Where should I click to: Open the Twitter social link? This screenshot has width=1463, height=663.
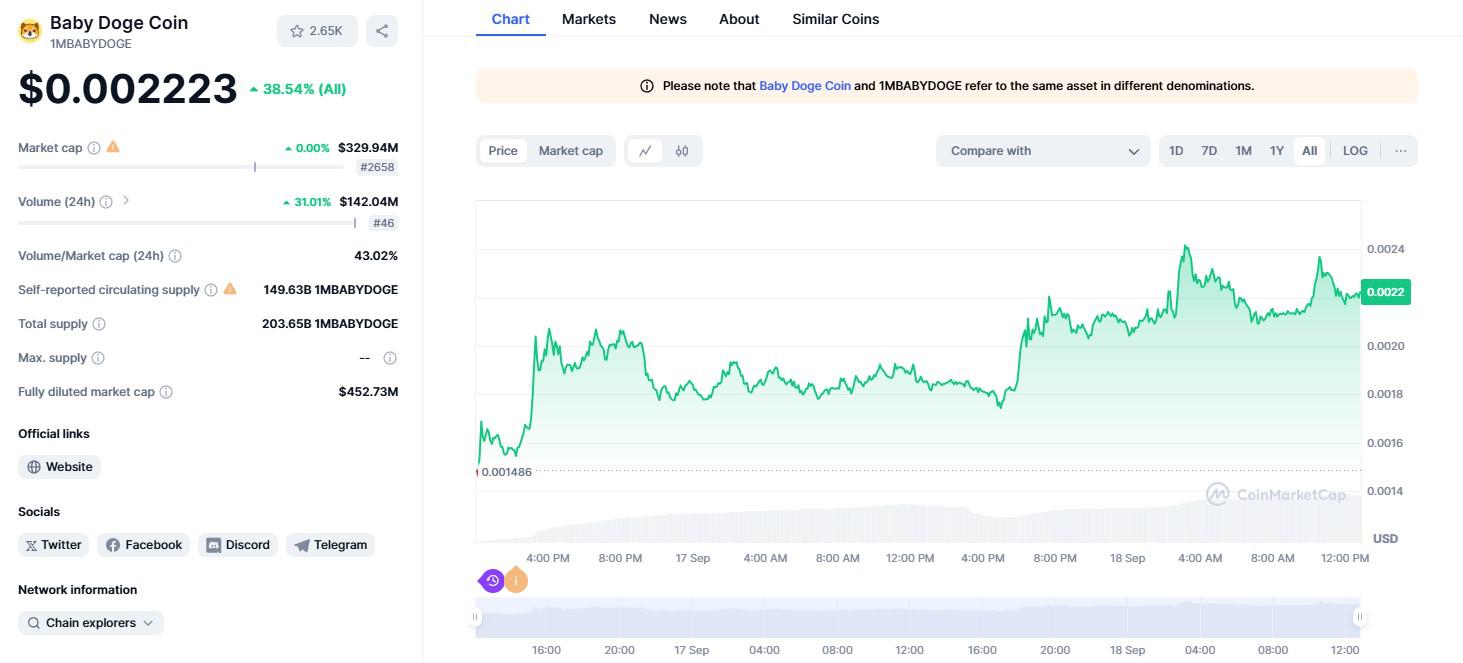pyautogui.click(x=54, y=545)
